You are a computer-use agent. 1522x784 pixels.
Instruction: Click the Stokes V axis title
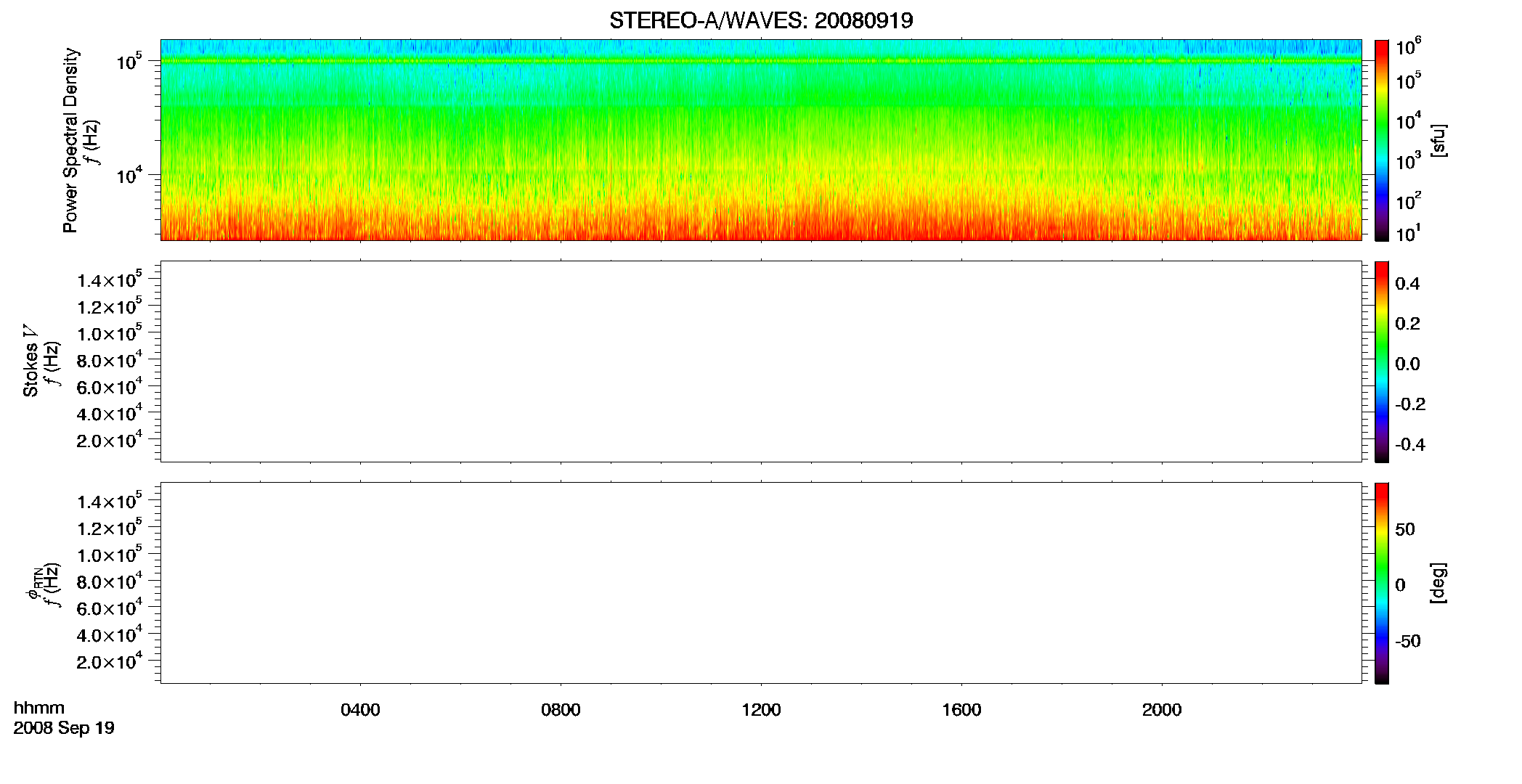click(30, 361)
